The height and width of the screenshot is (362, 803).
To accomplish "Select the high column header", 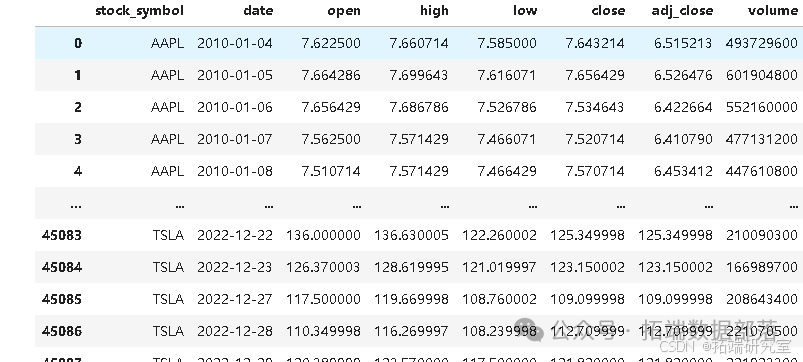I will pos(434,11).
